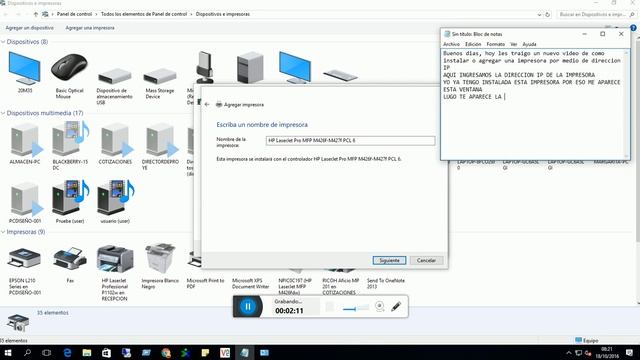Open Notepad Ayuda menu
Viewport: 640px width, 360px height.
tap(529, 44)
